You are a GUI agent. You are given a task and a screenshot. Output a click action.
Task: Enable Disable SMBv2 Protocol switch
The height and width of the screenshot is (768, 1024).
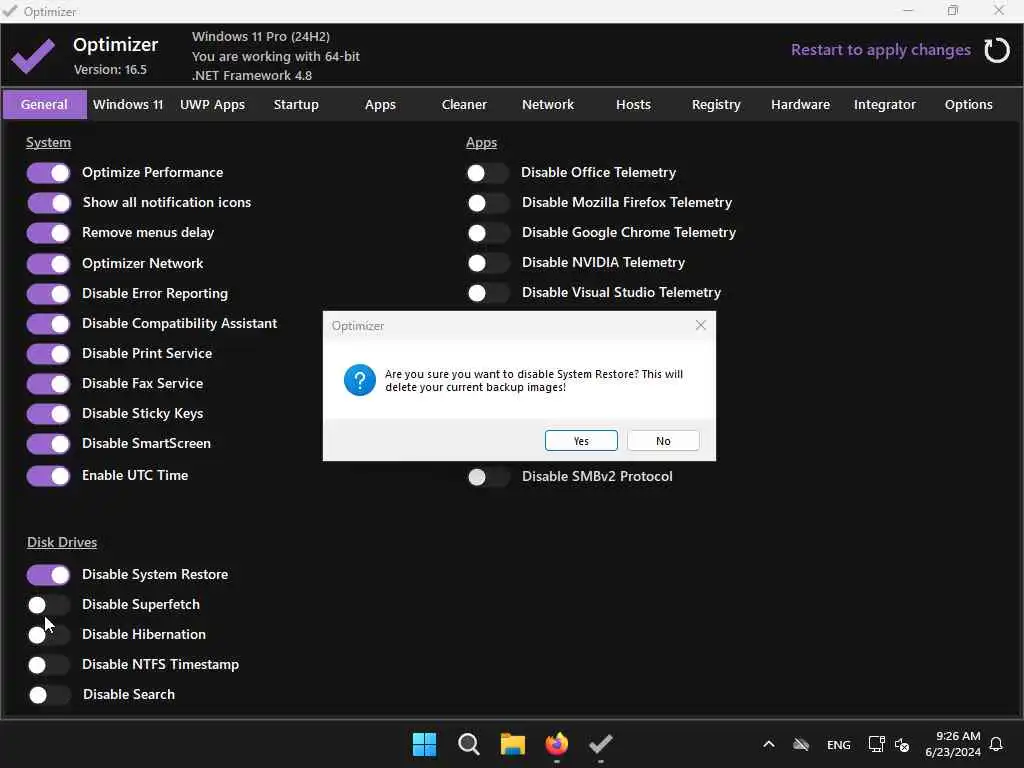tap(488, 477)
